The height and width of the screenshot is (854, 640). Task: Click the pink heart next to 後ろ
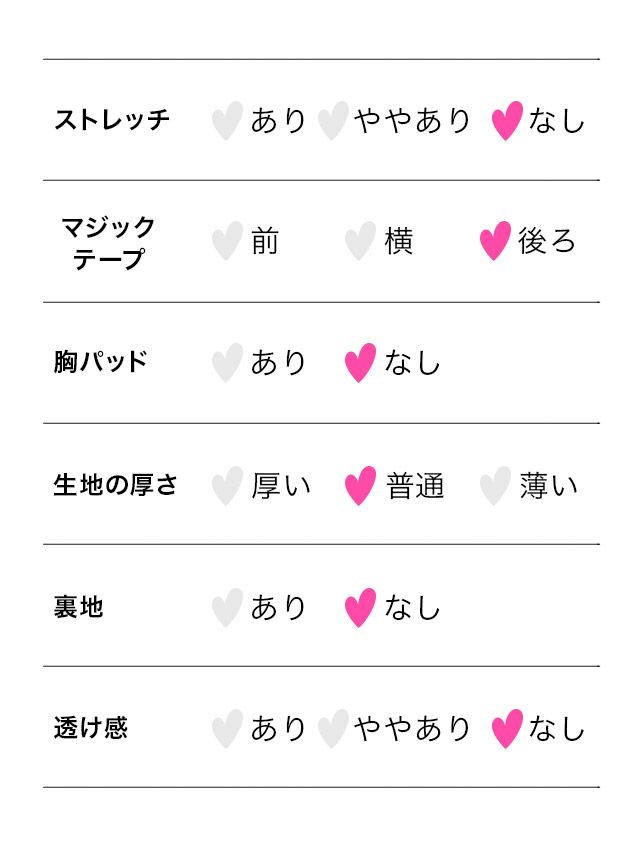(495, 242)
